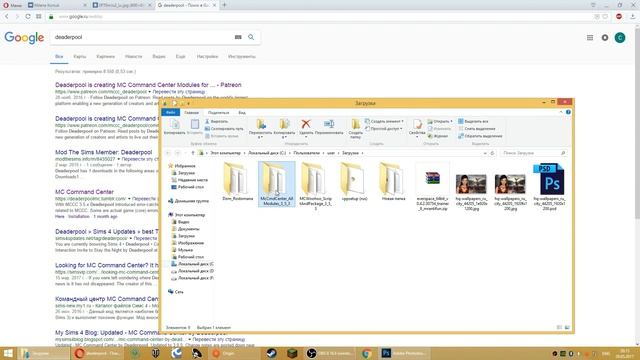Image resolution: width=640 pixels, height=360 pixels.
Task: Open the Новости (News) search tab
Action: 133,56
